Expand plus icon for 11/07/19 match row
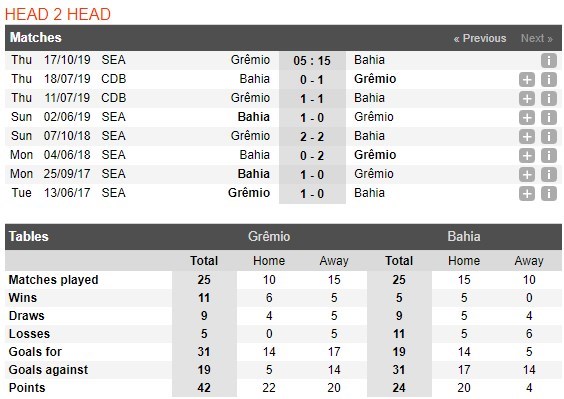This screenshot has width=564, height=399. pos(527,99)
